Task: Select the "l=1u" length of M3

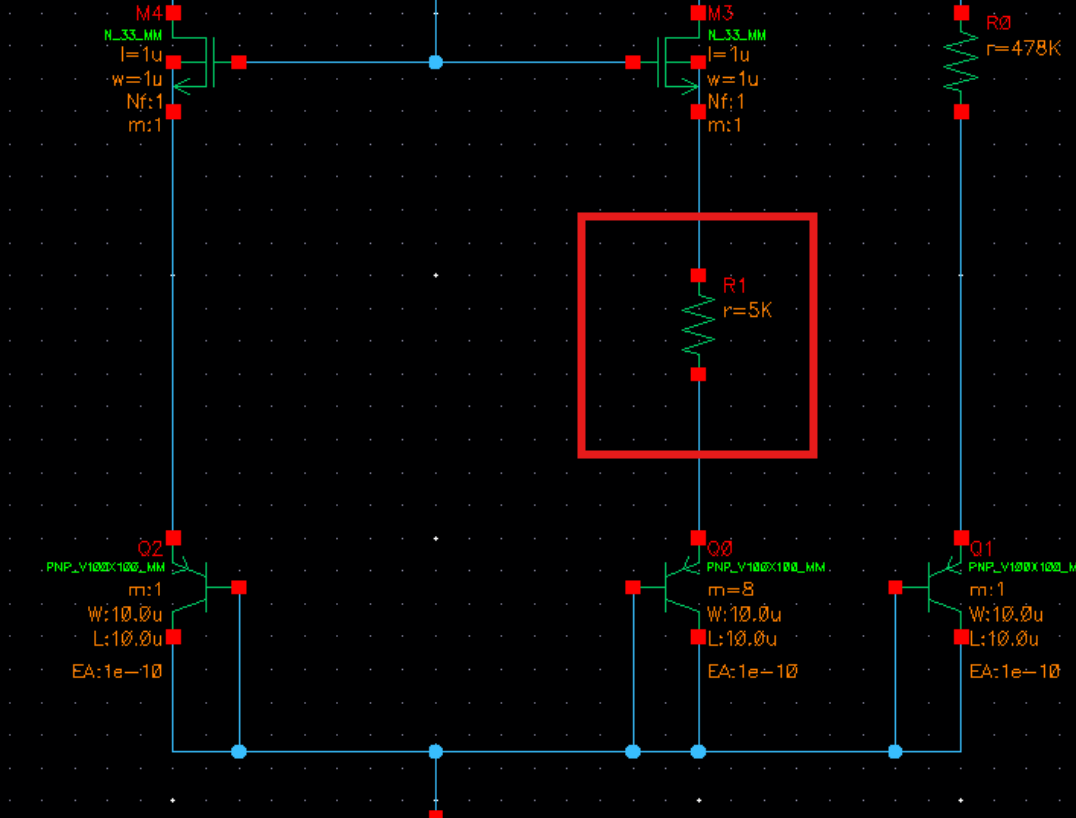Action: point(729,54)
